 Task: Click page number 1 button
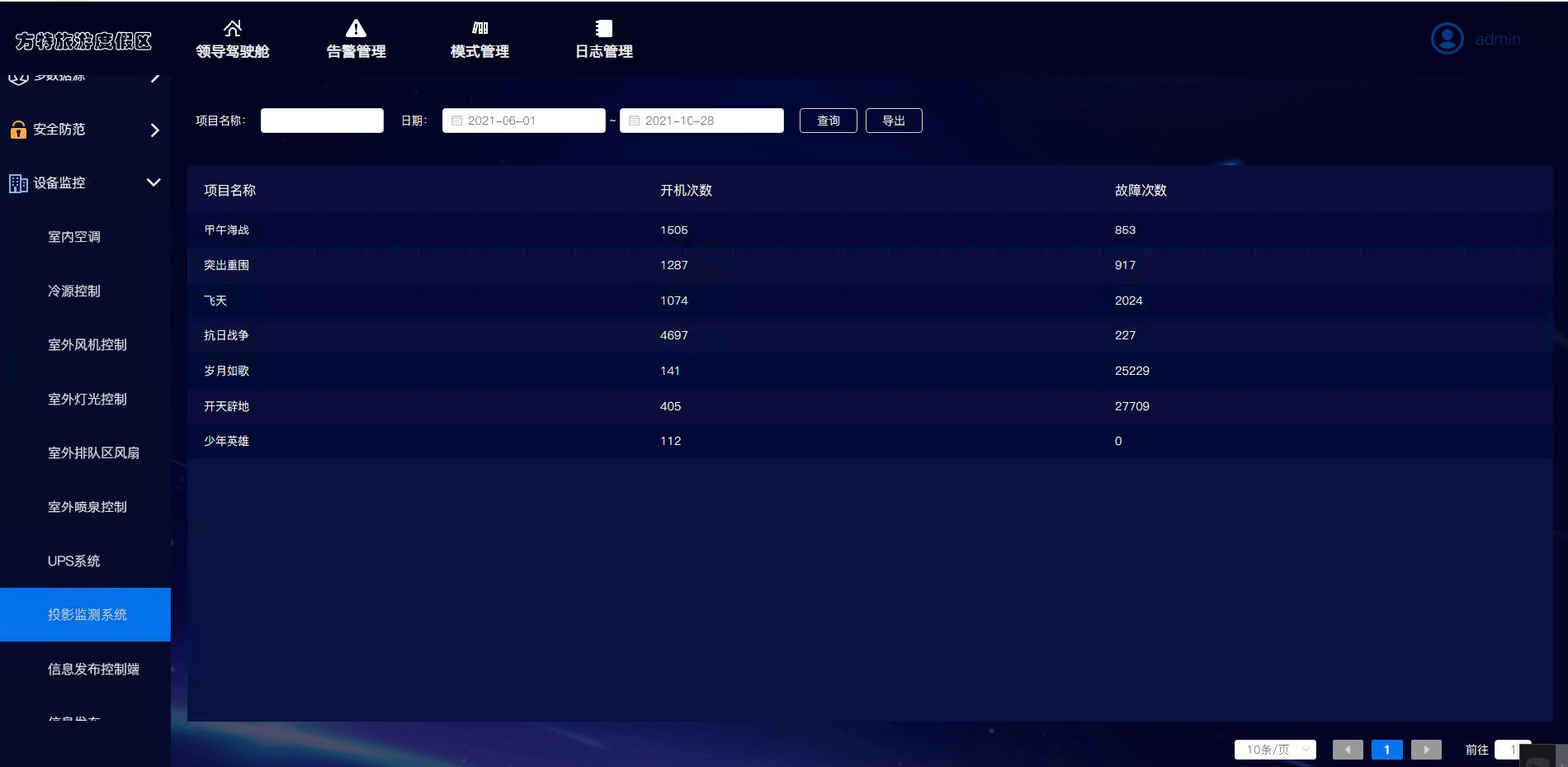click(x=1387, y=750)
